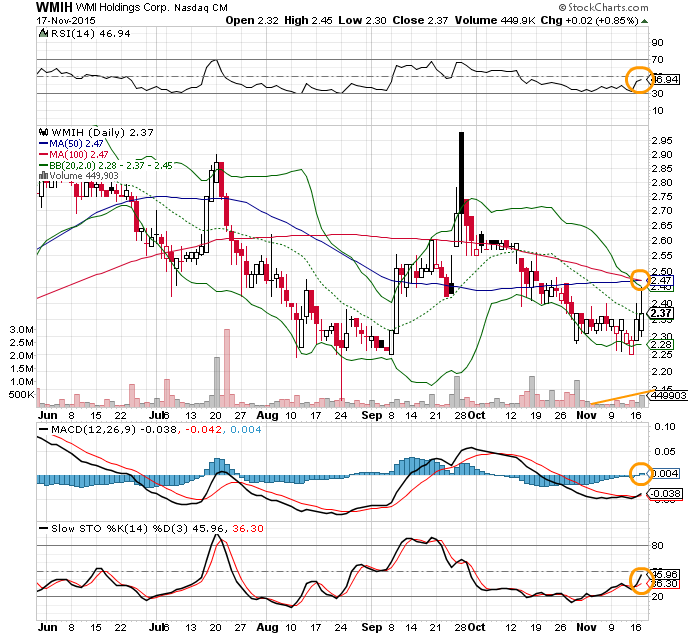Click the blue '0.004' histogram value in MACD label

pos(246,430)
